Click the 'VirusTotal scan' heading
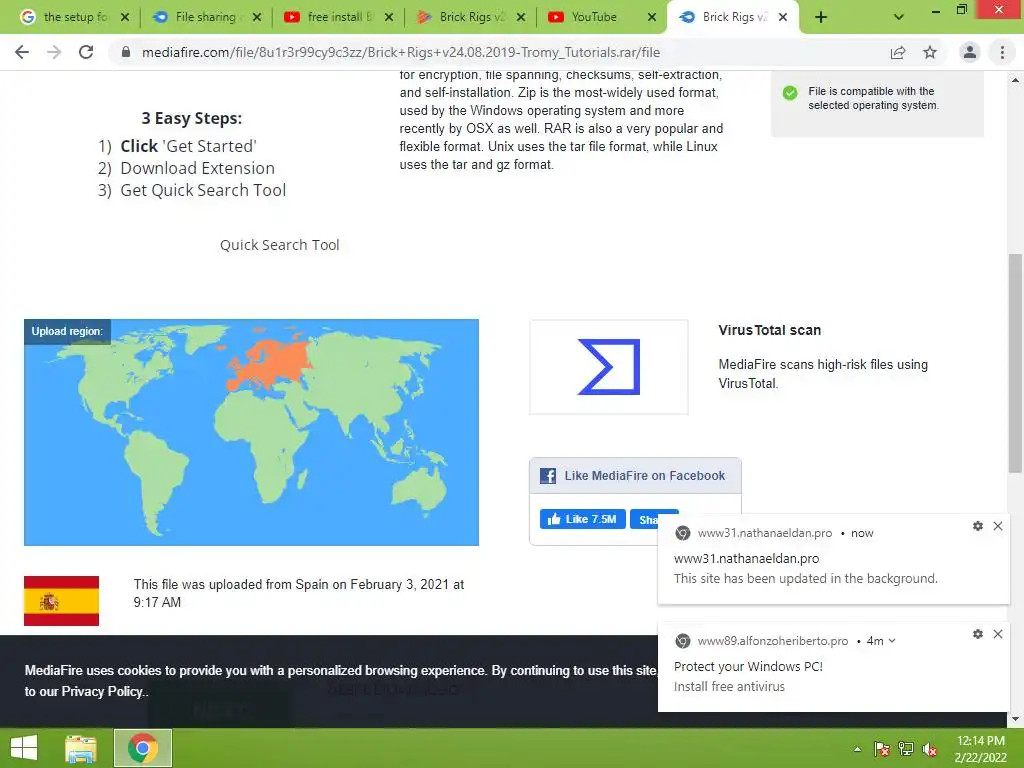The image size is (1024, 768). click(769, 330)
